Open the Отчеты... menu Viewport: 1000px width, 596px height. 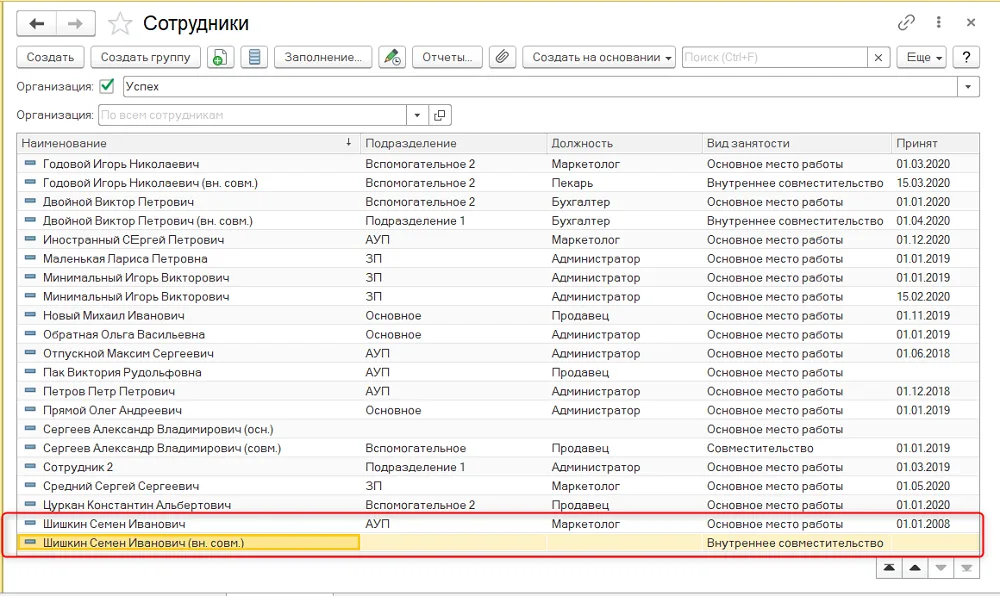click(x=447, y=57)
